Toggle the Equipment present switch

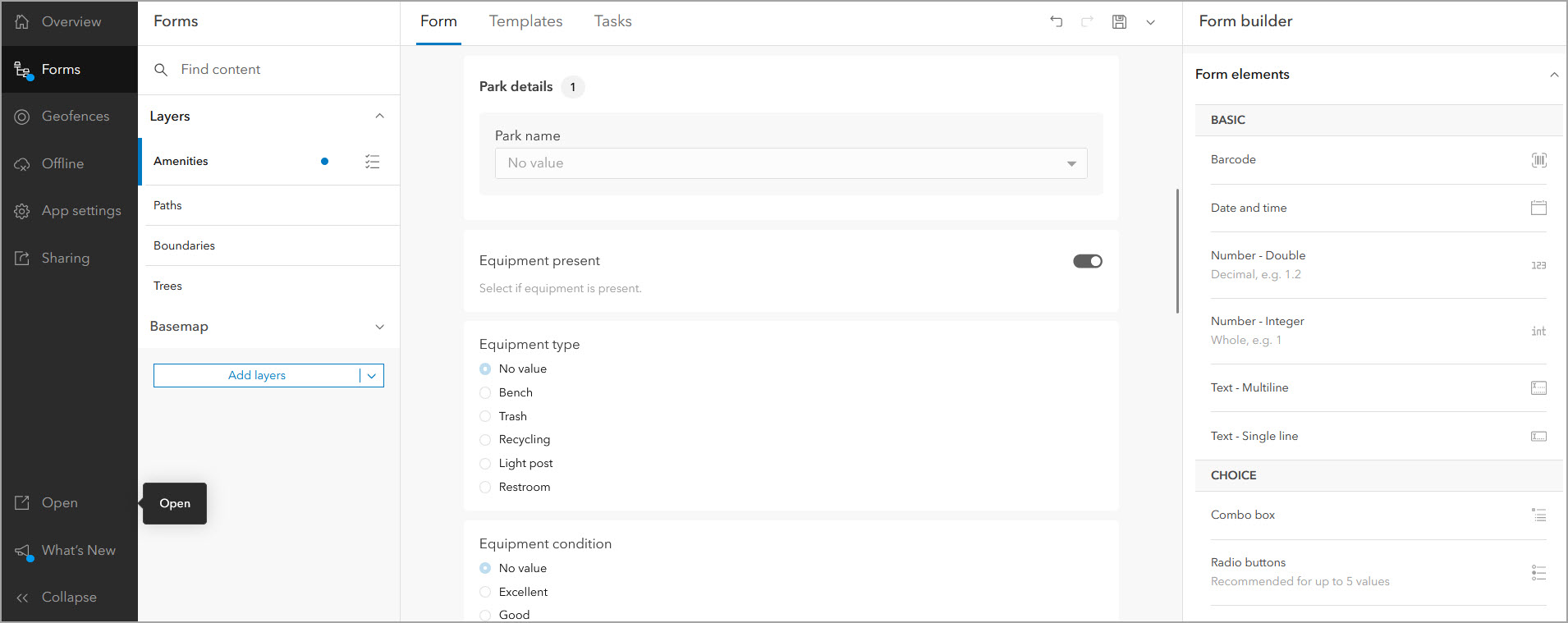[x=1087, y=261]
